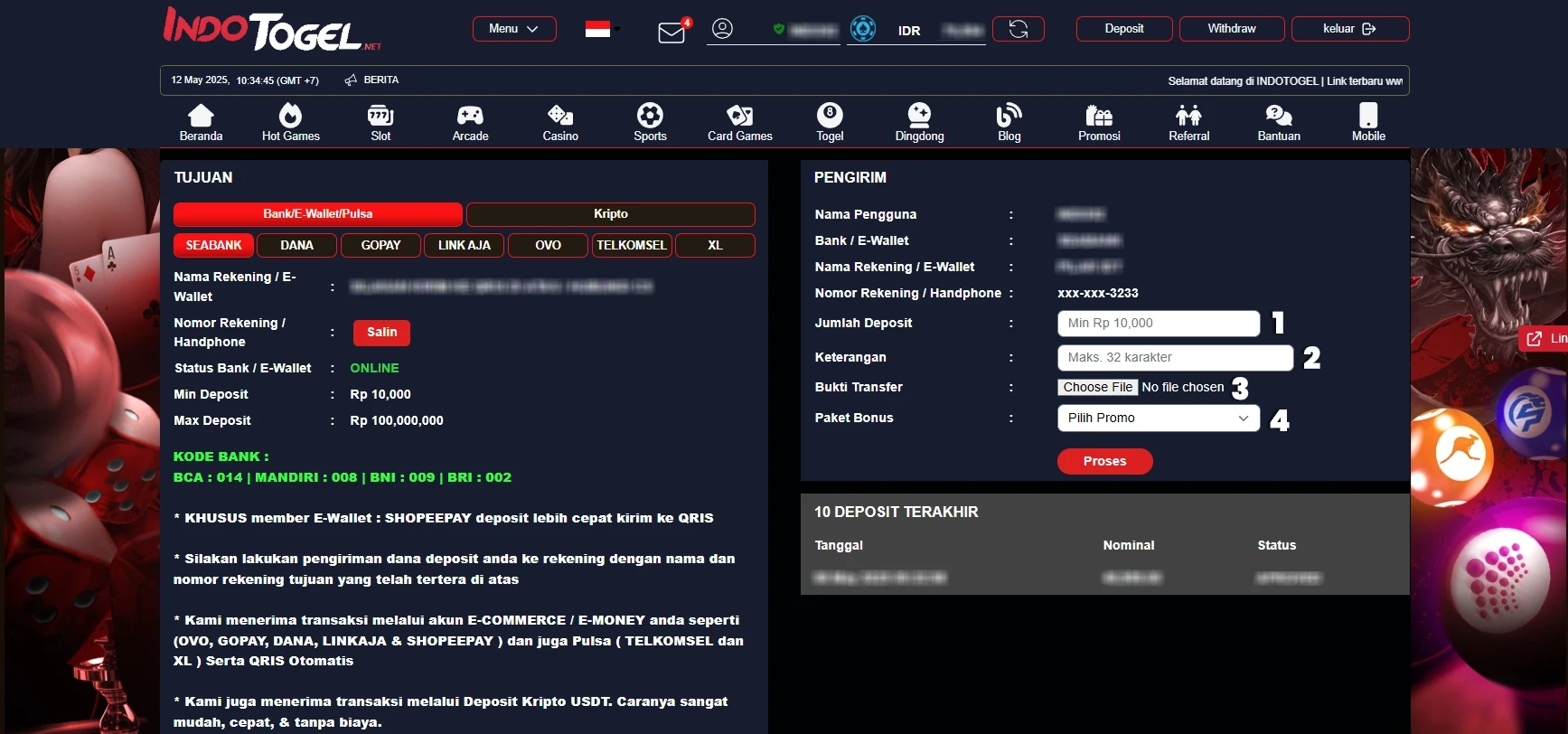
Task: Click the BERITA megaphone icon
Action: [351, 80]
